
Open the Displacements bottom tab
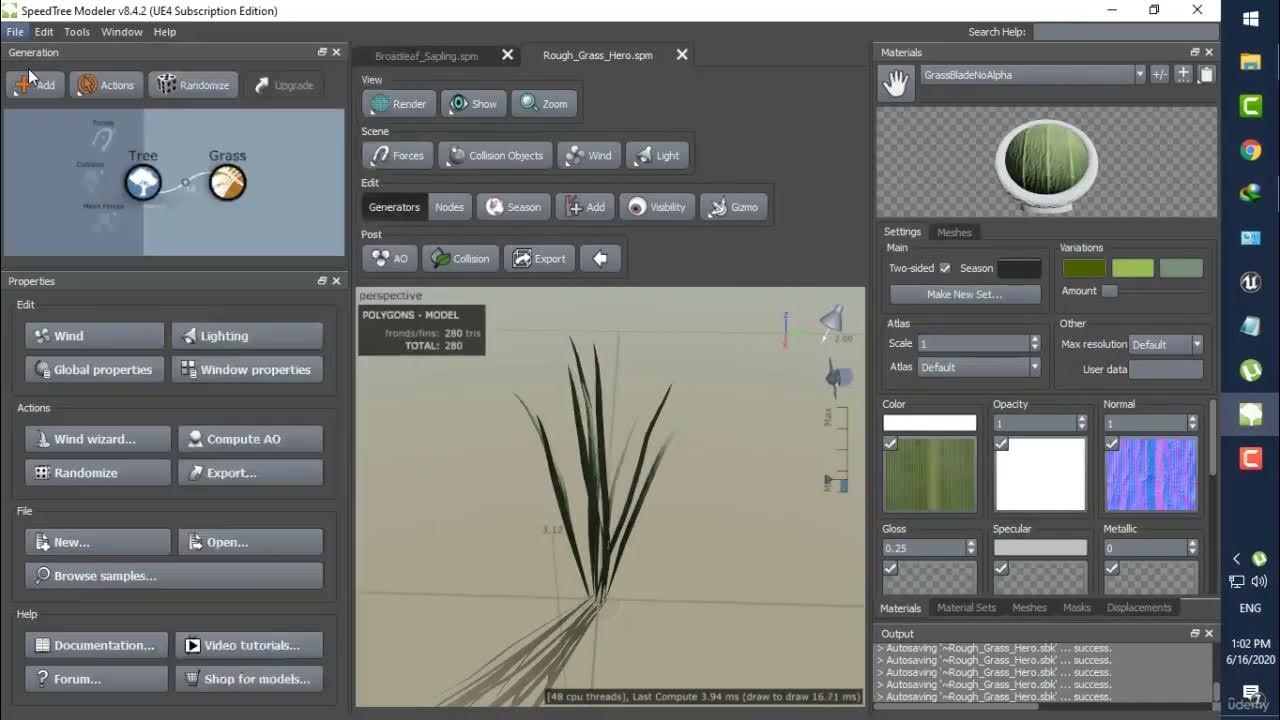click(1139, 608)
